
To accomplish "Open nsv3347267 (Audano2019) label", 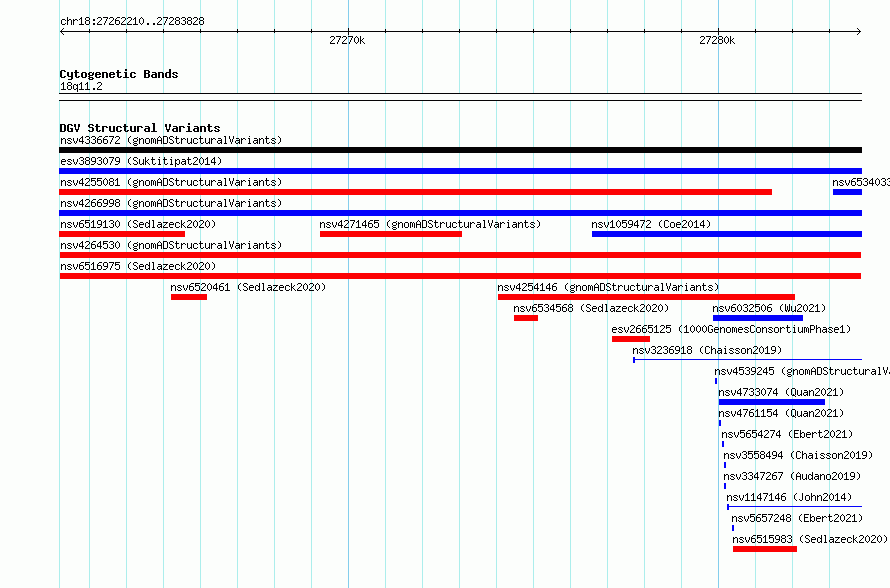I will [792, 476].
